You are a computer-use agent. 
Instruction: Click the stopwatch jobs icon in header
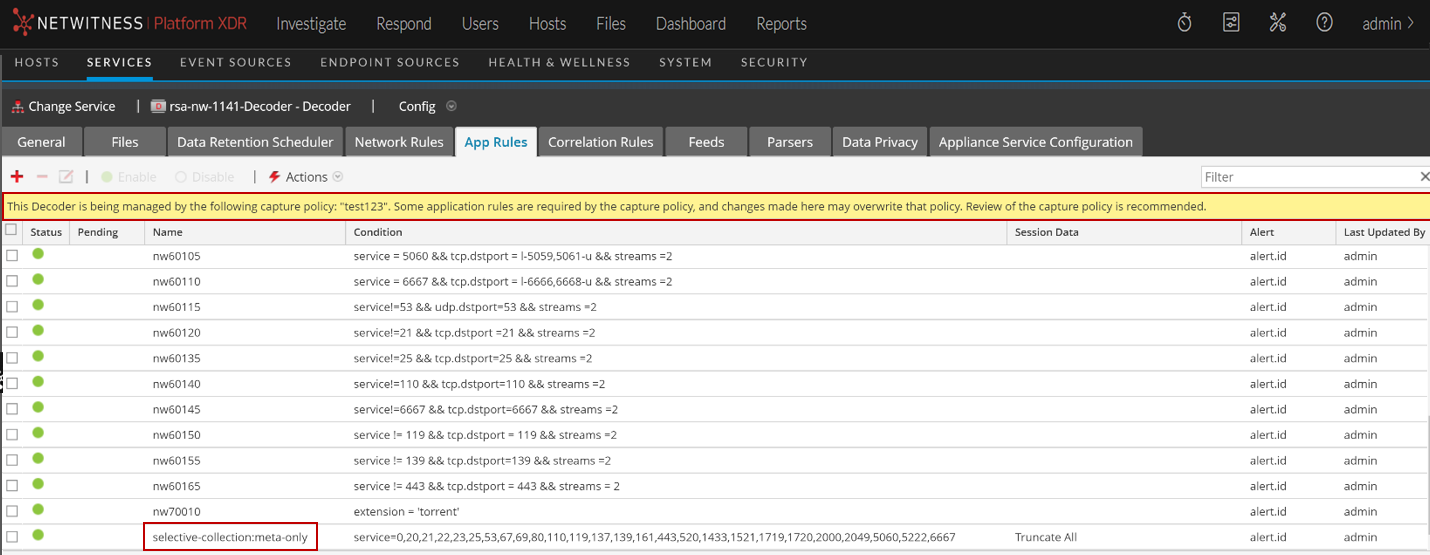pyautogui.click(x=1184, y=23)
